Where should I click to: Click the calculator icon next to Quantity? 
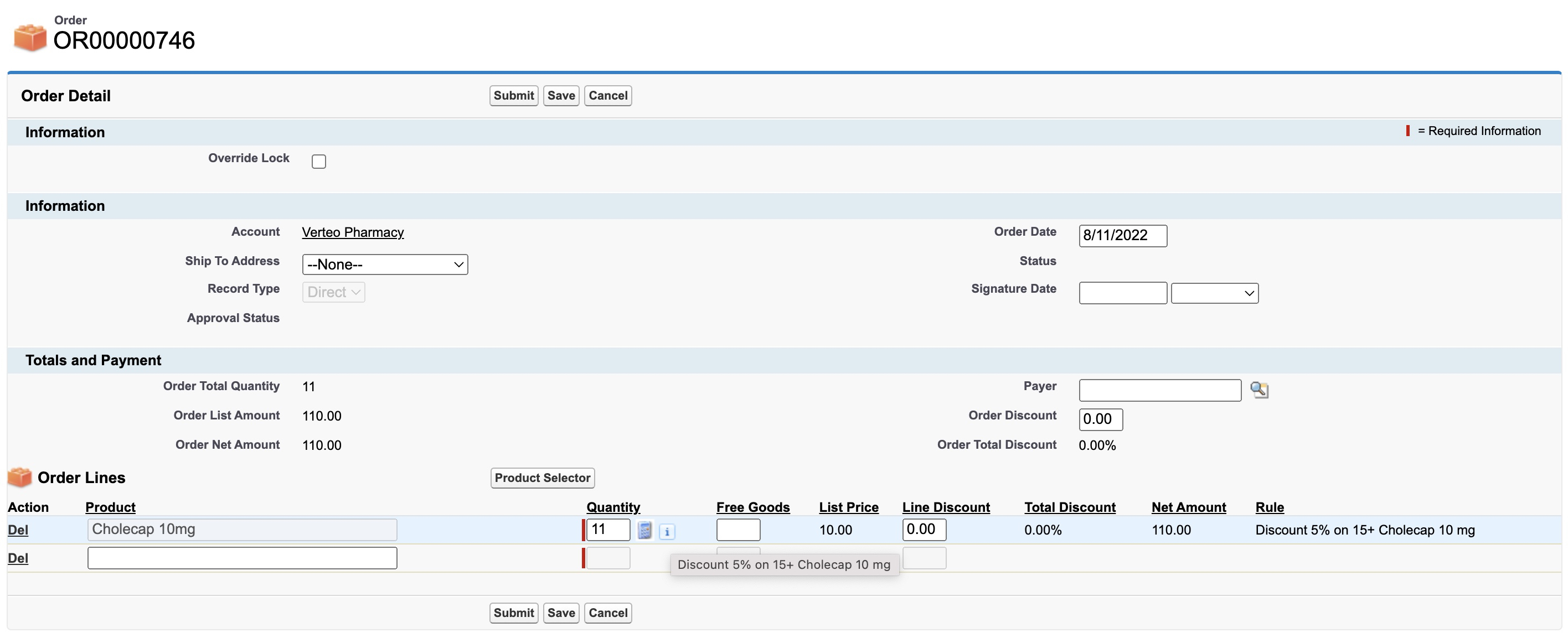[644, 531]
